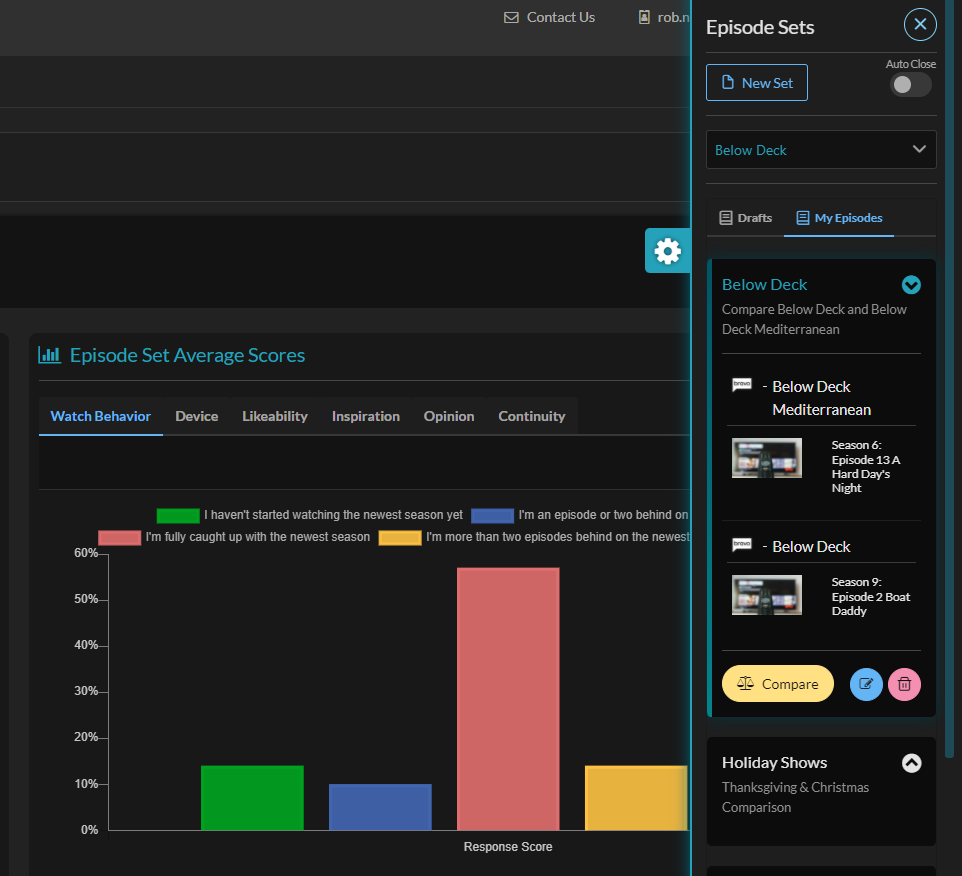Click the Drafts tab icon
962x876 pixels.
726,218
